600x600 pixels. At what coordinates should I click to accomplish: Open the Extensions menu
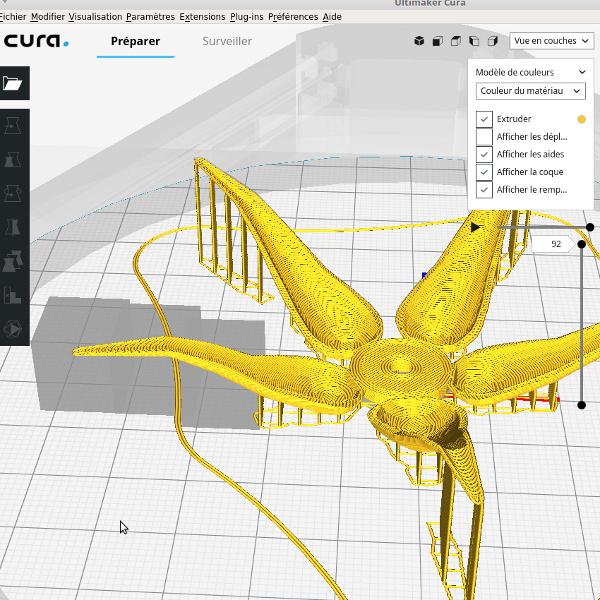pyautogui.click(x=202, y=17)
